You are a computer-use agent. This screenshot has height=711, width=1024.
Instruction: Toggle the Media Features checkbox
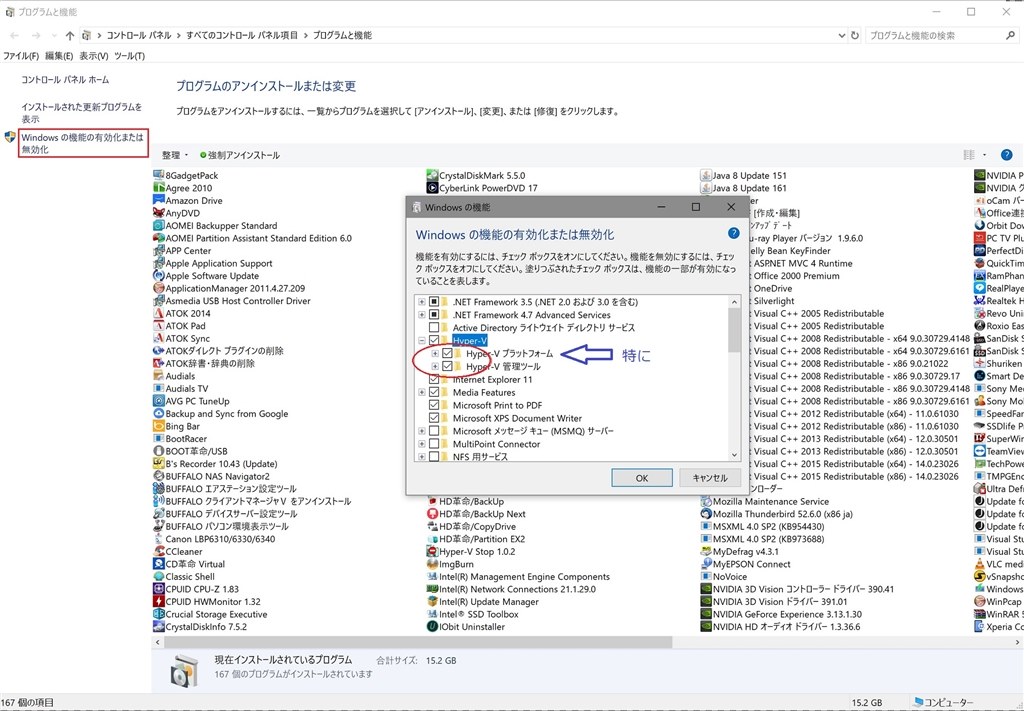click(434, 392)
